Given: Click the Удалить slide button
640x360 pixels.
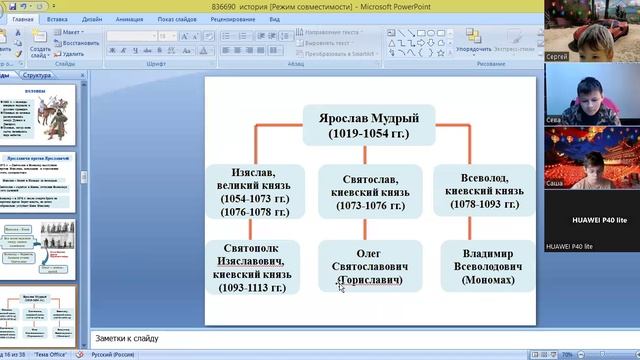Looking at the screenshot, I should [69, 53].
